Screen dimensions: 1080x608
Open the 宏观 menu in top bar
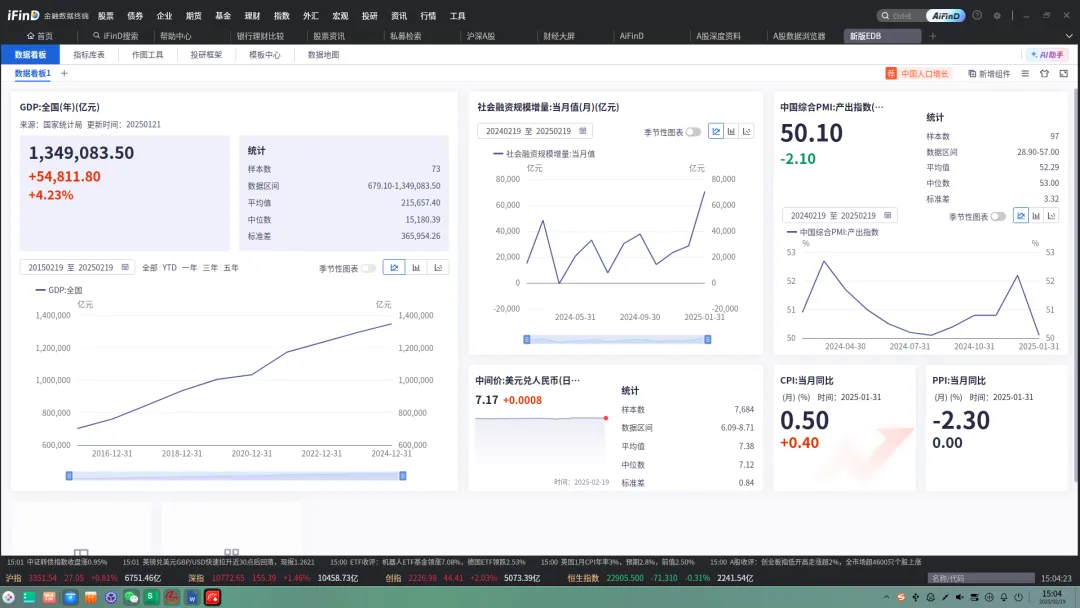pos(340,16)
